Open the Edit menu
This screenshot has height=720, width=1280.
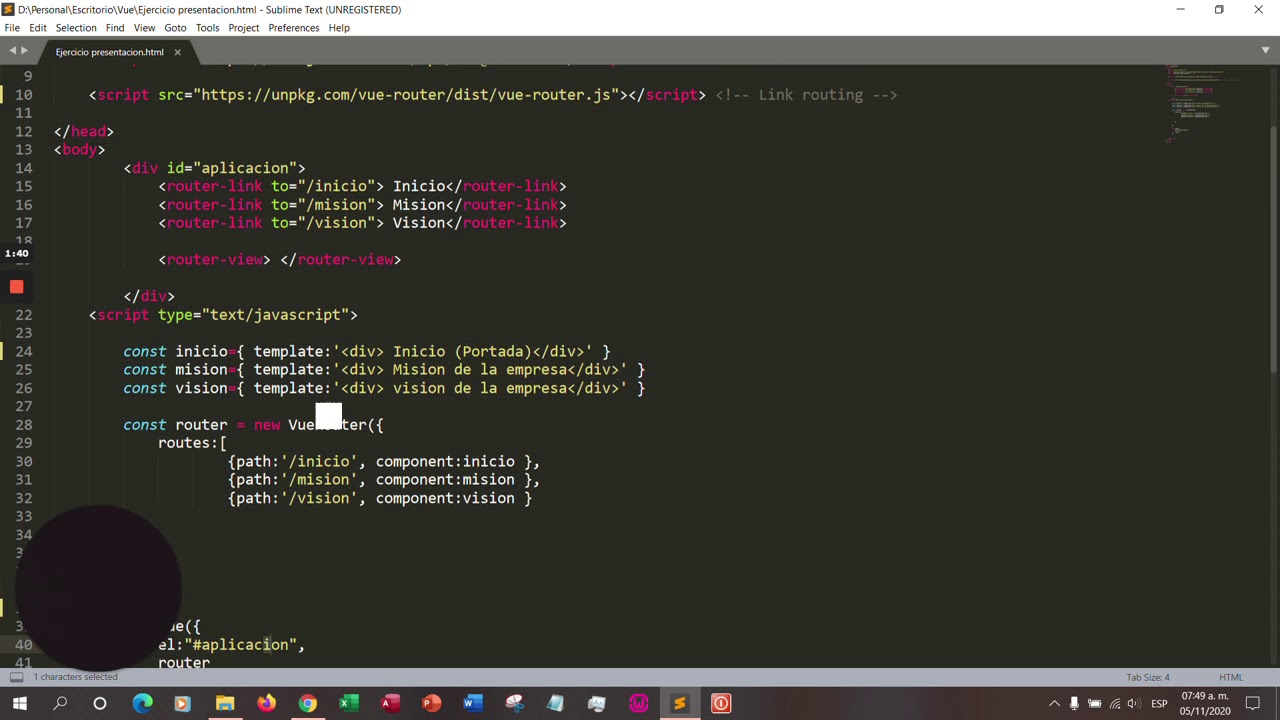click(38, 27)
